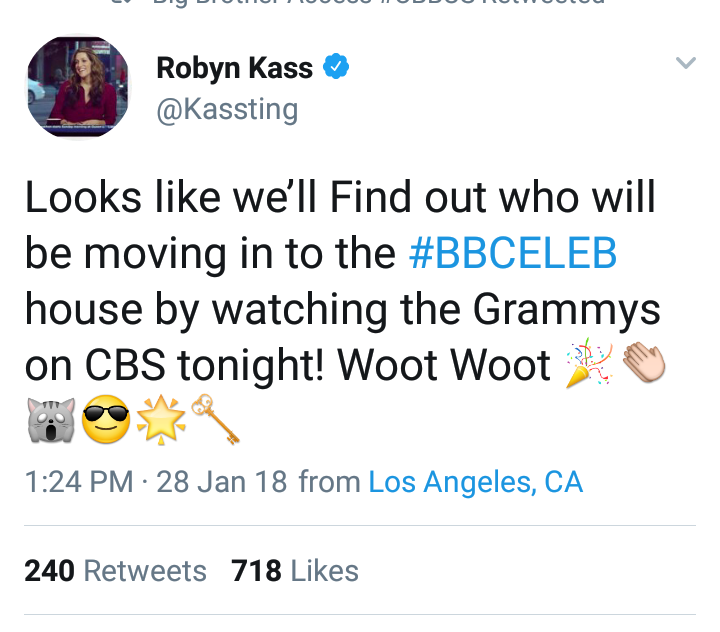The height and width of the screenshot is (632, 720).
Task: Open the @Kassting handle
Action: (x=227, y=110)
